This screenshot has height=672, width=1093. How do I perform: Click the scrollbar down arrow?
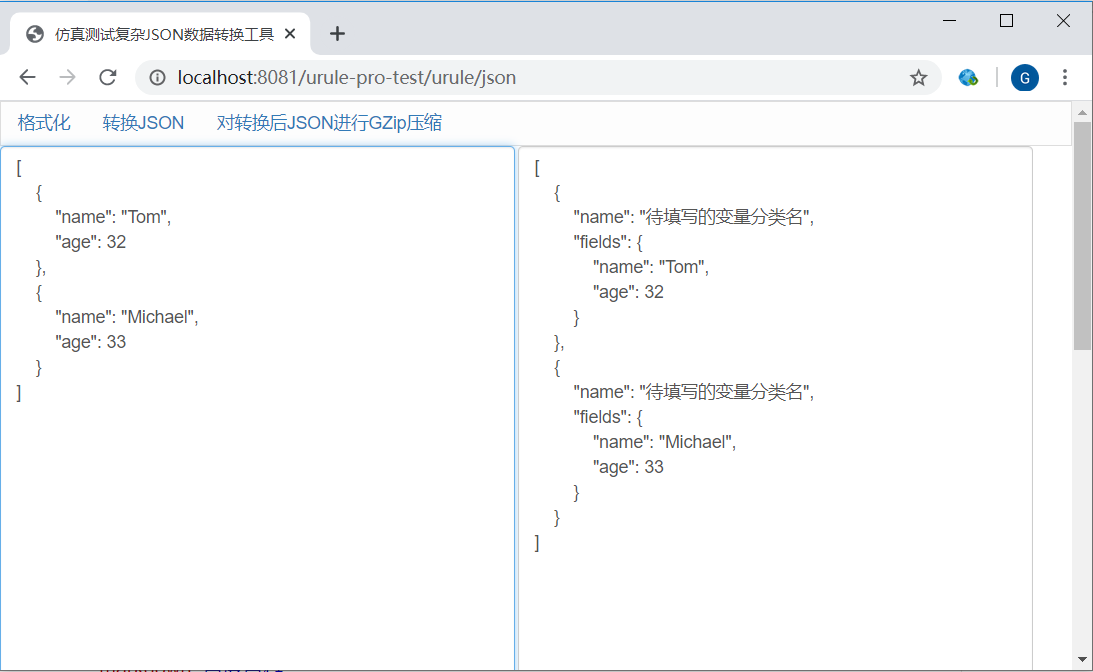pyautogui.click(x=1082, y=659)
